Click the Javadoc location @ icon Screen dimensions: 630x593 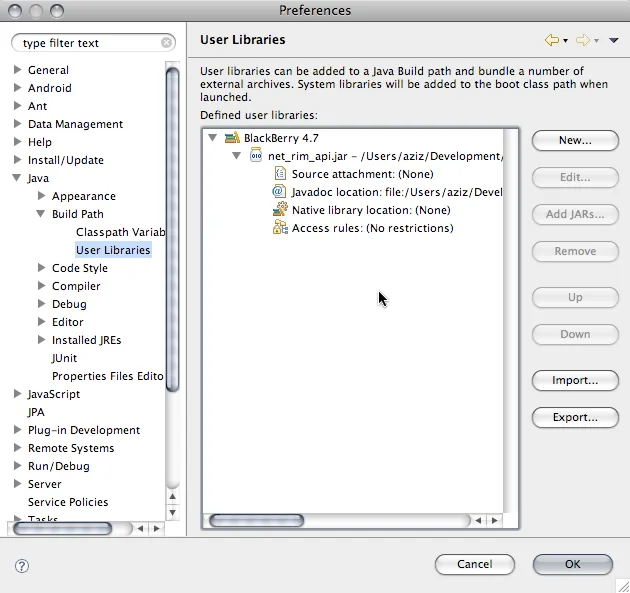tap(279, 192)
